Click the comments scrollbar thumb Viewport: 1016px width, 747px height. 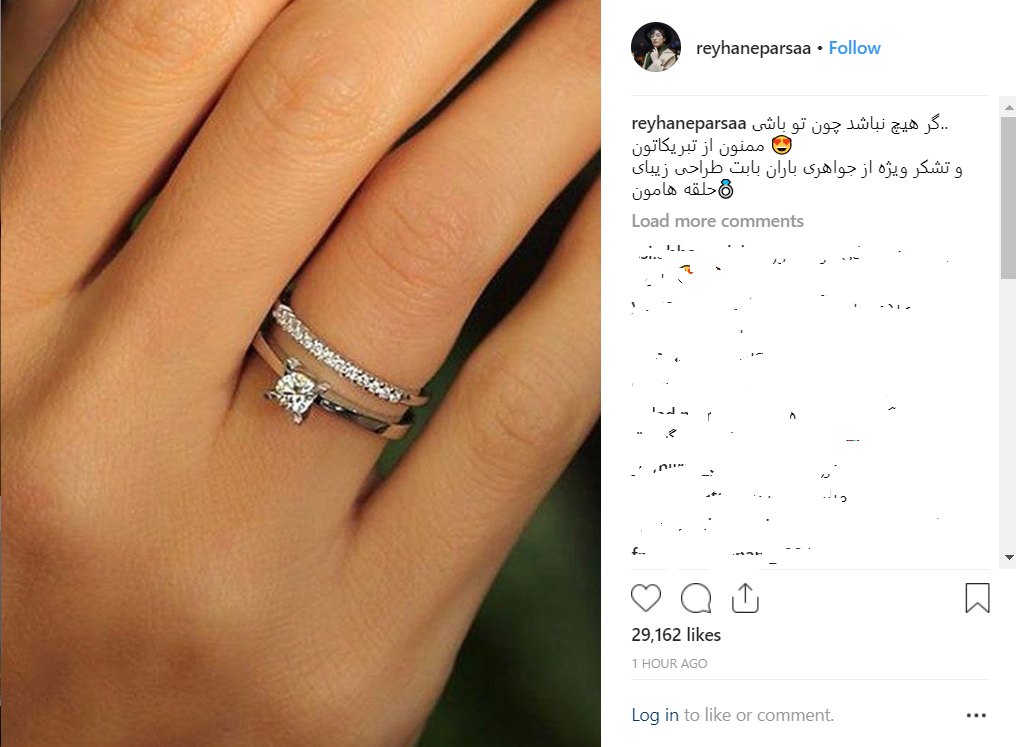1008,198
